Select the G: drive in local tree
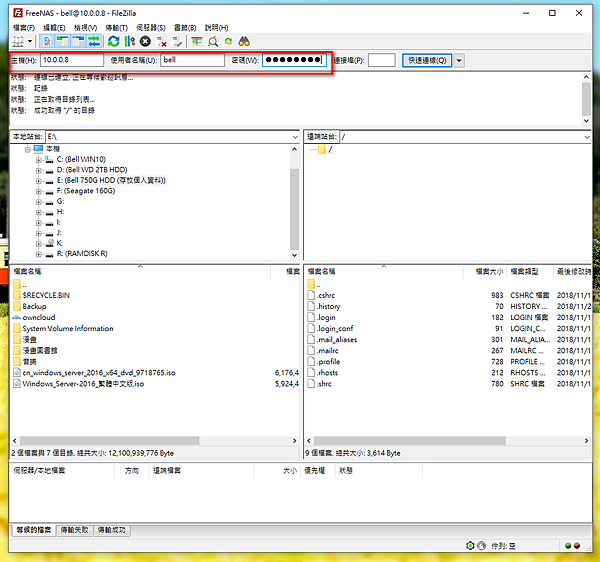Screen dimensions: 600x562 [60, 201]
